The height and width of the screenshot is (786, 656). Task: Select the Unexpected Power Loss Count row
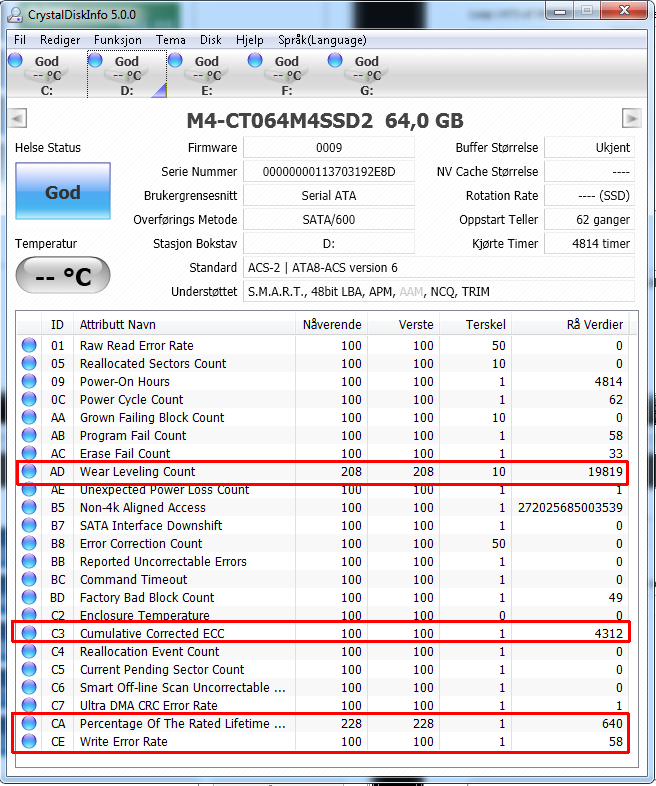point(323,490)
